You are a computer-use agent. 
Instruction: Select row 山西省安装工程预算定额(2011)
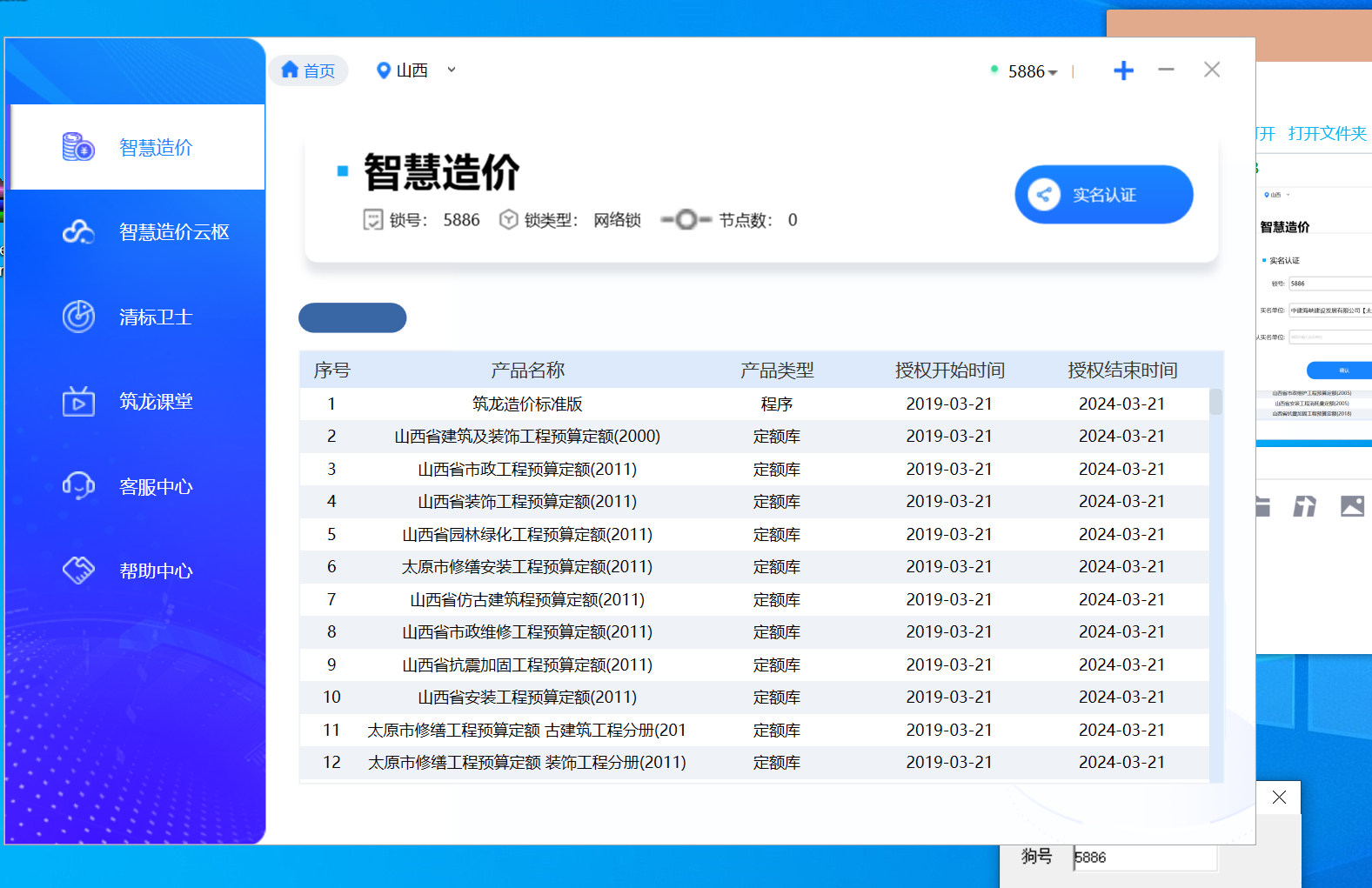pyautogui.click(x=754, y=698)
